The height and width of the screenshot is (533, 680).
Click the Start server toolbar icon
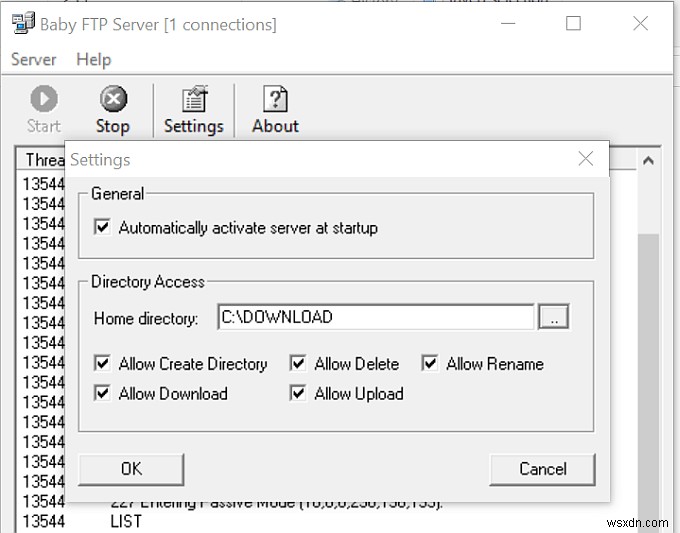pyautogui.click(x=43, y=109)
